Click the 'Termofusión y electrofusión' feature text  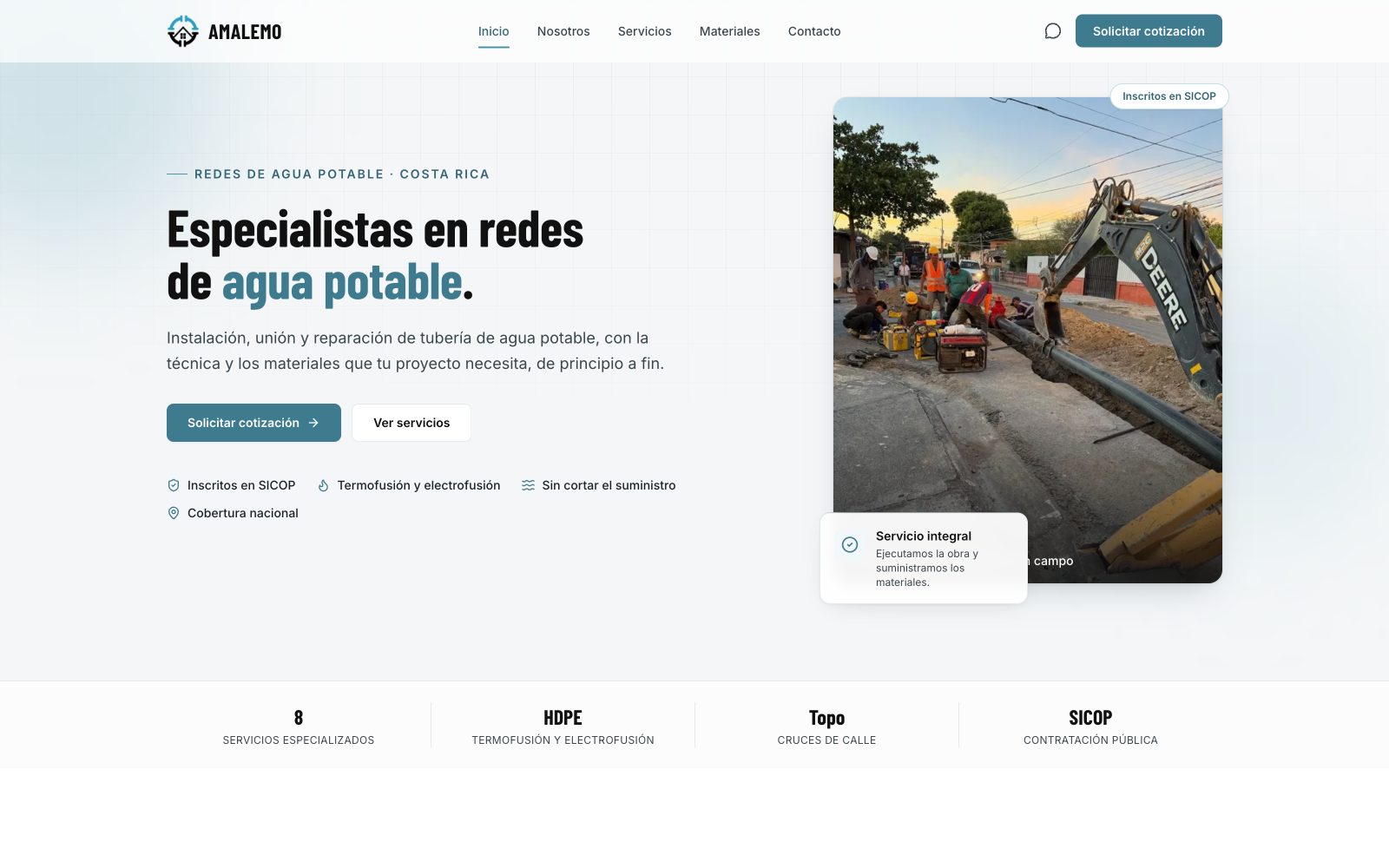coord(419,485)
